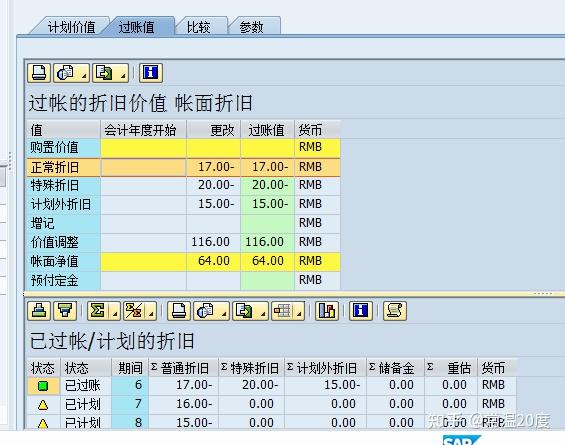Click the 储备金 column header
Viewport: 565px width, 445px height.
tap(395, 368)
